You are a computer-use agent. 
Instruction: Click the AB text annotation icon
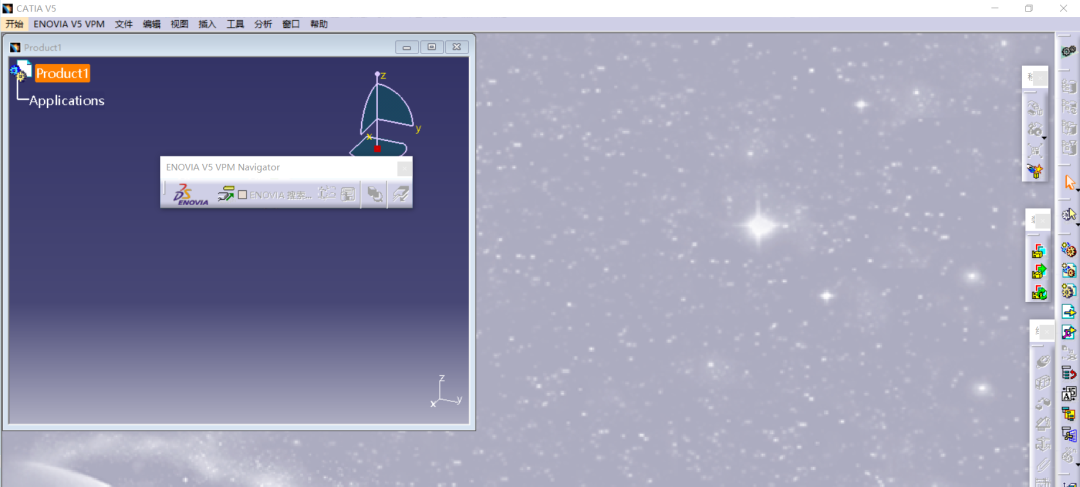pyautogui.click(x=1068, y=394)
